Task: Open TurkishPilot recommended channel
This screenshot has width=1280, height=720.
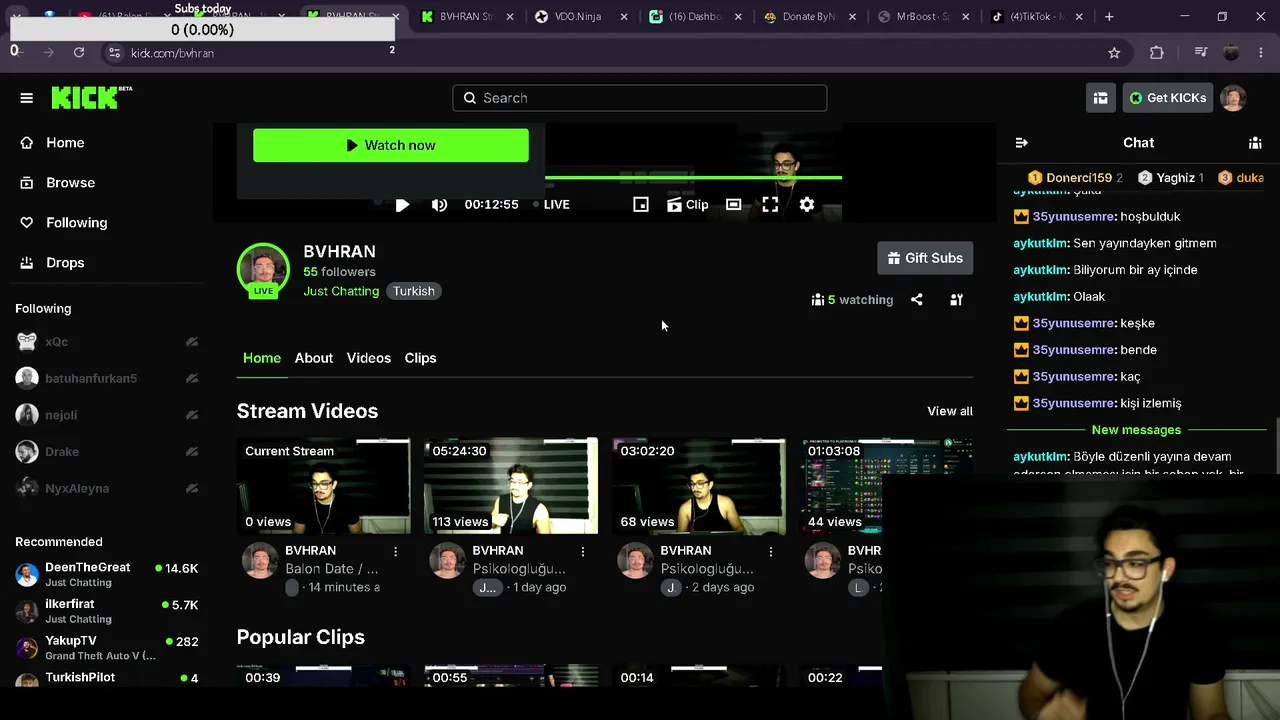Action: click(x=107, y=678)
